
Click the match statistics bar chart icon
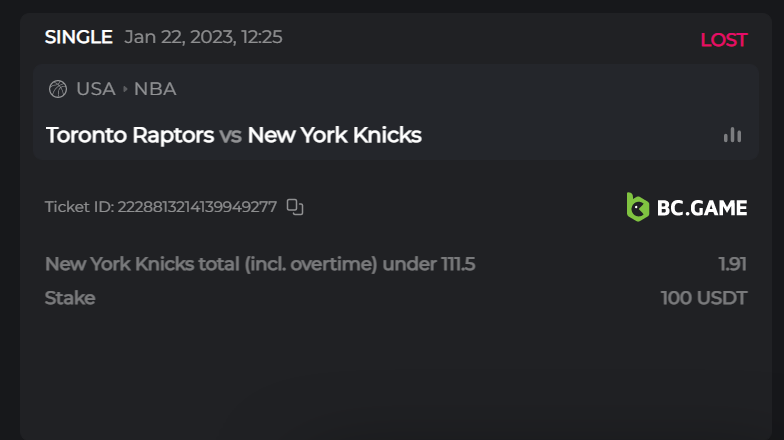(733, 135)
